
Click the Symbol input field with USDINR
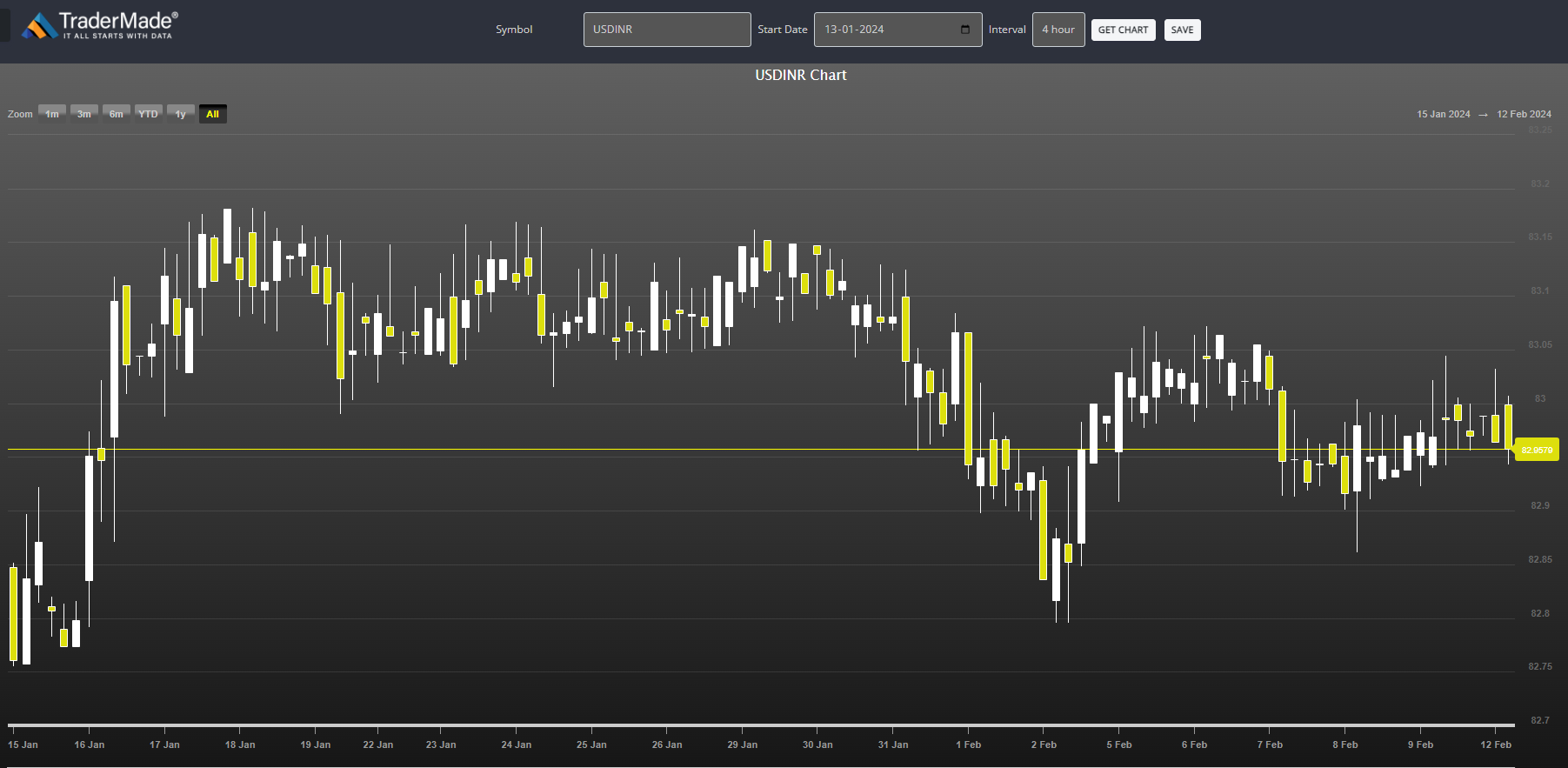click(667, 30)
